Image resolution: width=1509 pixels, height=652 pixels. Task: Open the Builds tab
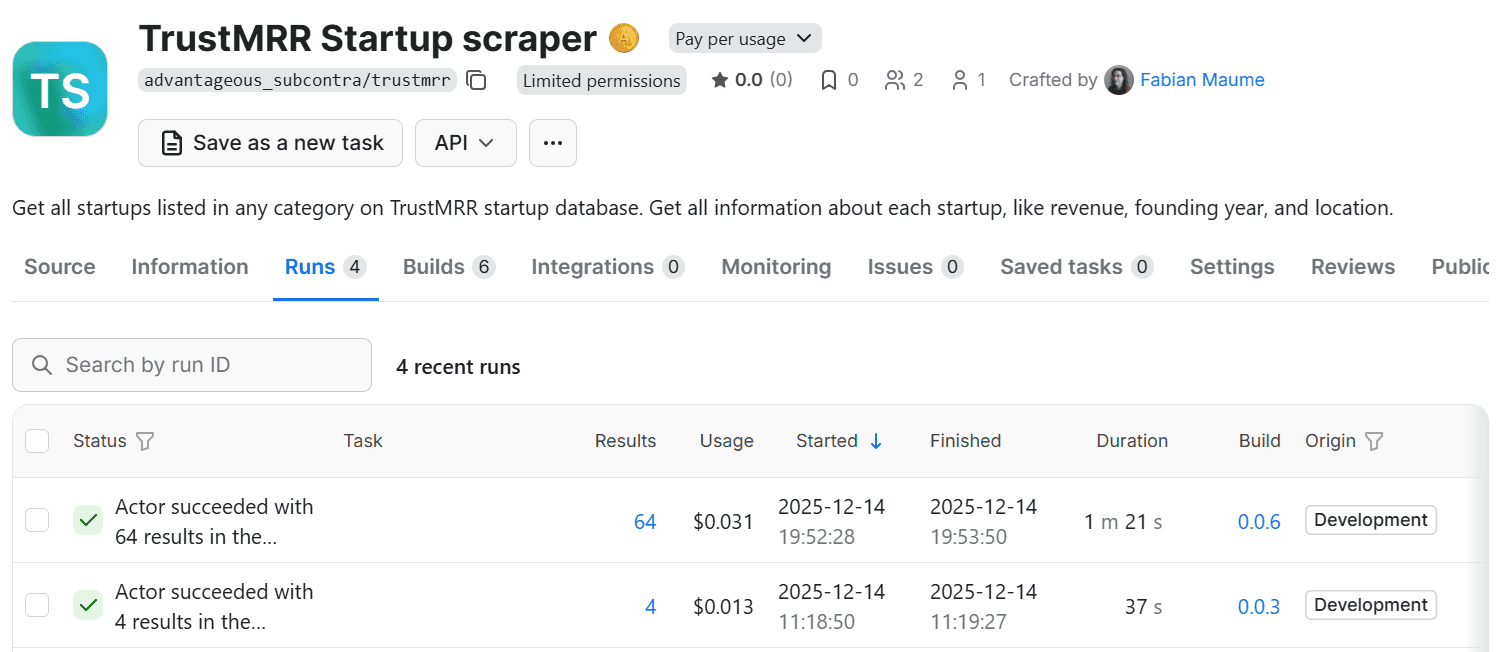pos(449,267)
